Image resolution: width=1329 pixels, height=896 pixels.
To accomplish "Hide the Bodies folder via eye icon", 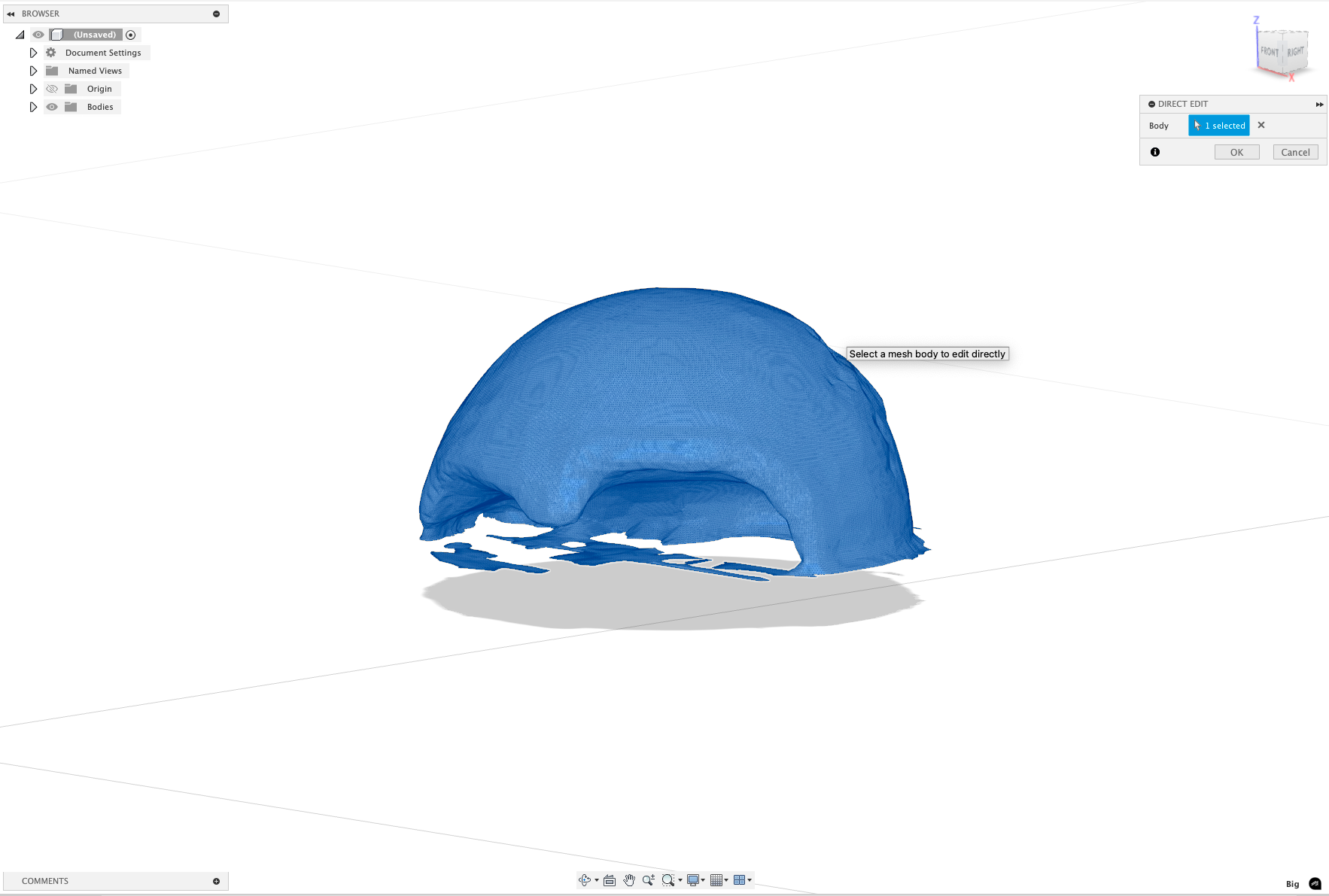I will click(x=52, y=107).
